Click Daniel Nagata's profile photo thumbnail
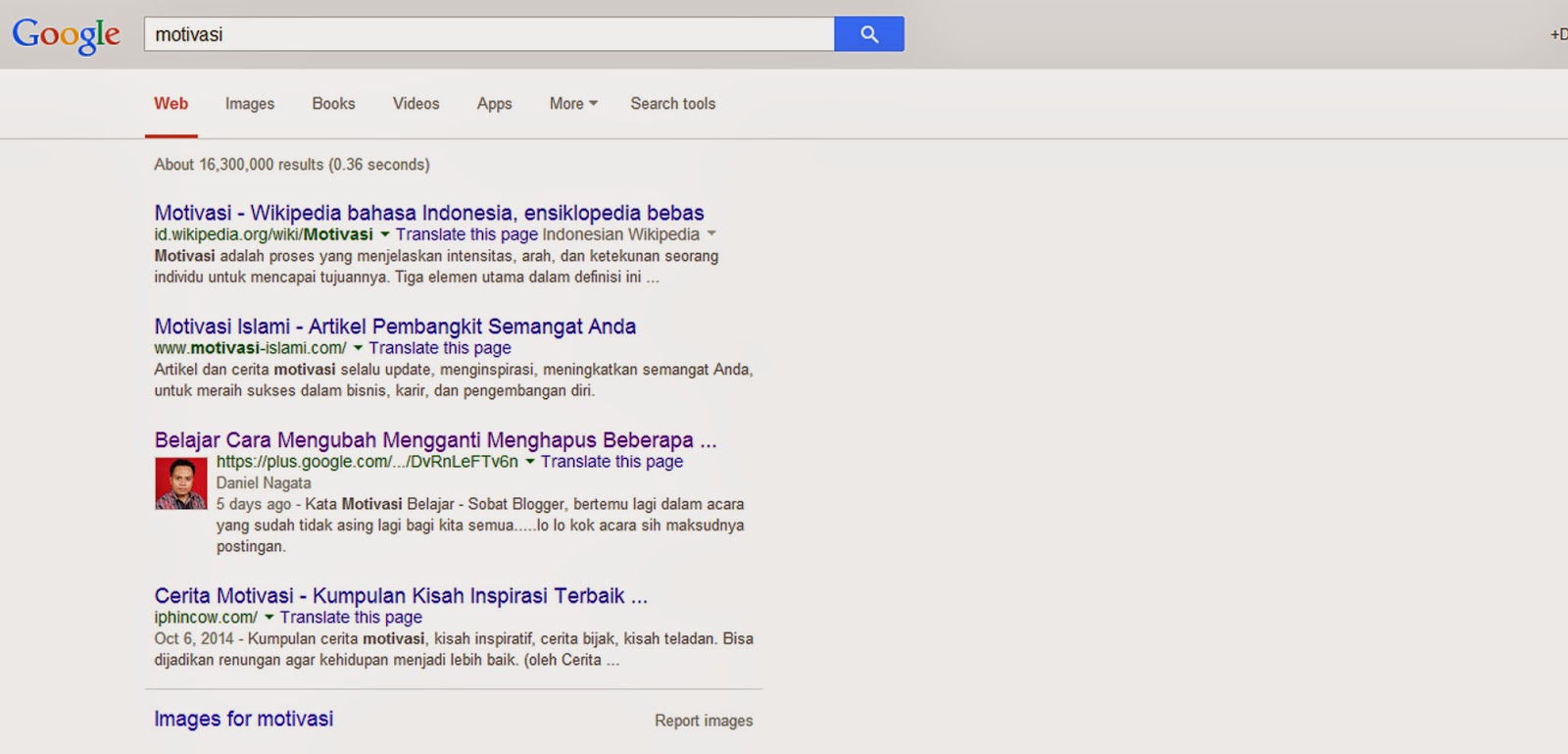The width and height of the screenshot is (1568, 754). click(181, 483)
